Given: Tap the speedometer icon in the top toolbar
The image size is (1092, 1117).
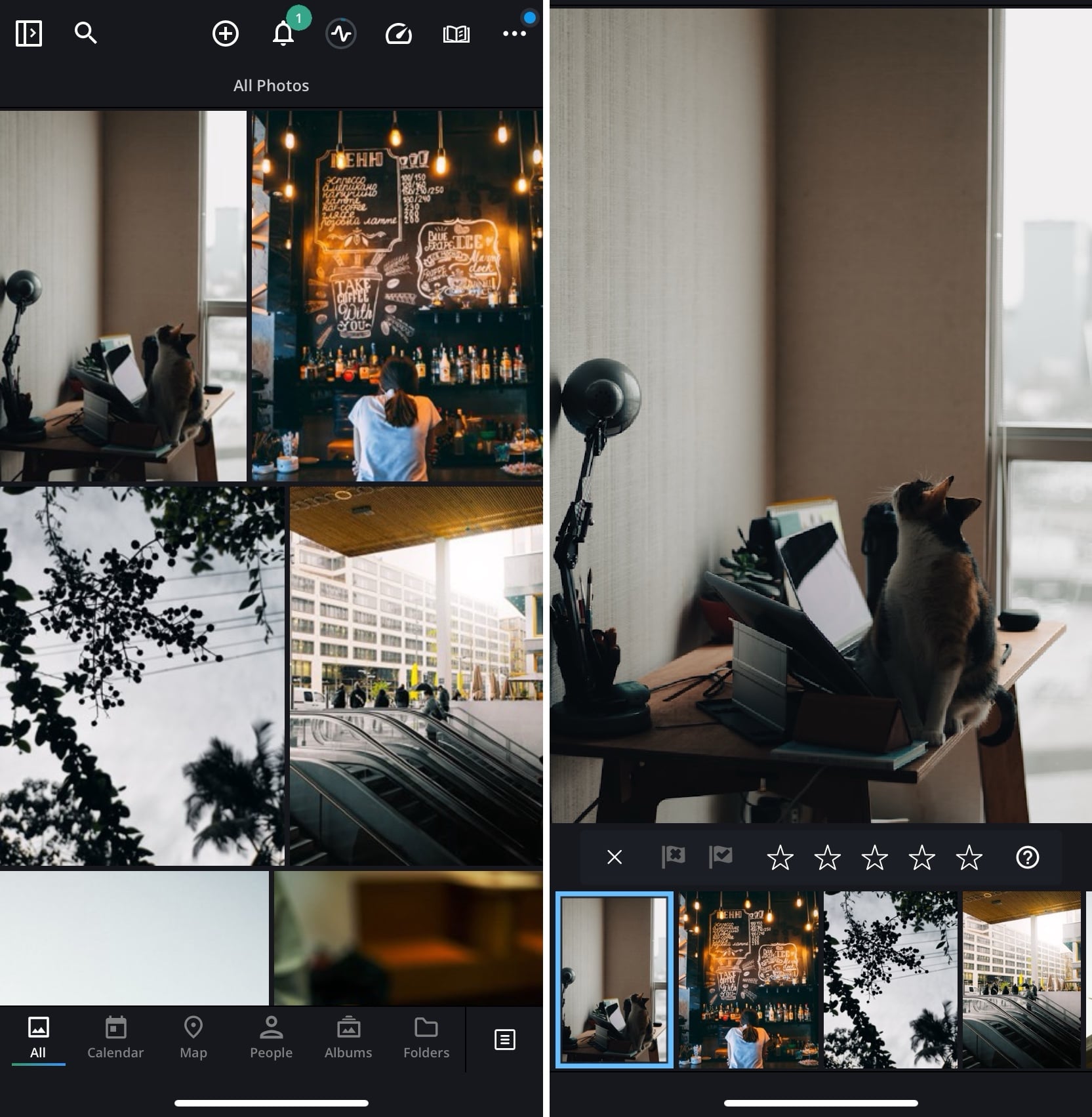Looking at the screenshot, I should [x=398, y=33].
